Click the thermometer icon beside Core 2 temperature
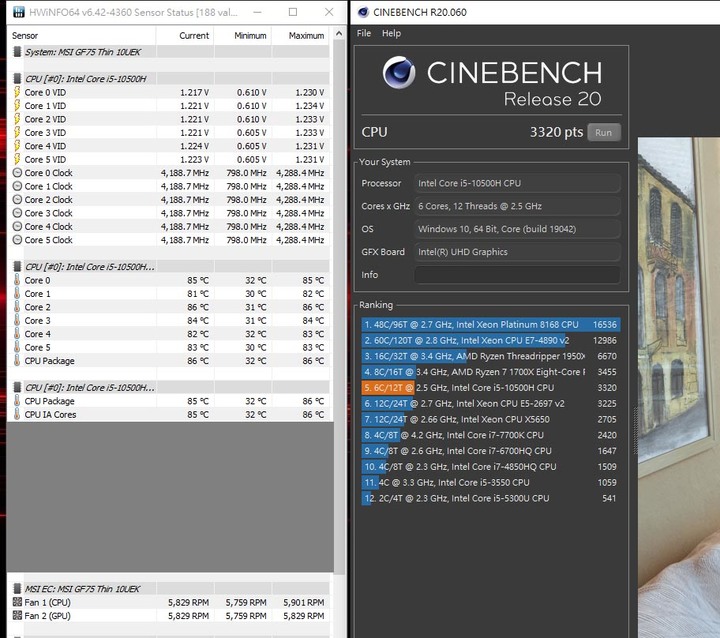 tap(17, 307)
